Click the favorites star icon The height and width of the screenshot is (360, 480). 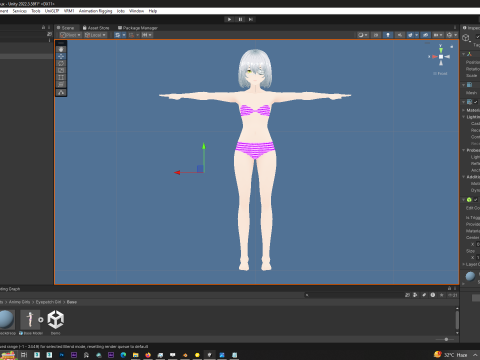(442, 295)
